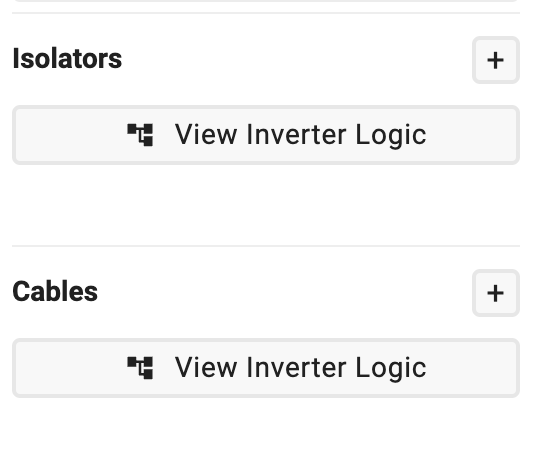This screenshot has height=464, width=536.
Task: Expand the Isolators section with its add button
Action: point(496,60)
